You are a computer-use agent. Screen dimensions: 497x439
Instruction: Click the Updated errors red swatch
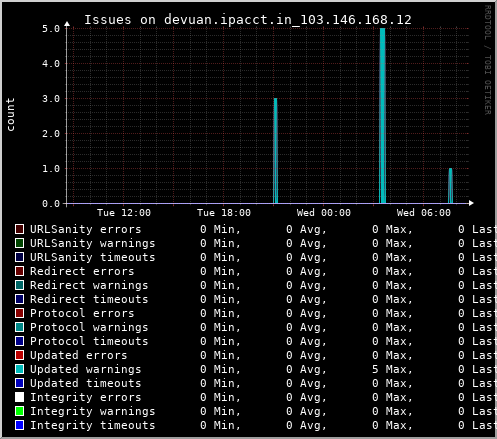coord(19,355)
